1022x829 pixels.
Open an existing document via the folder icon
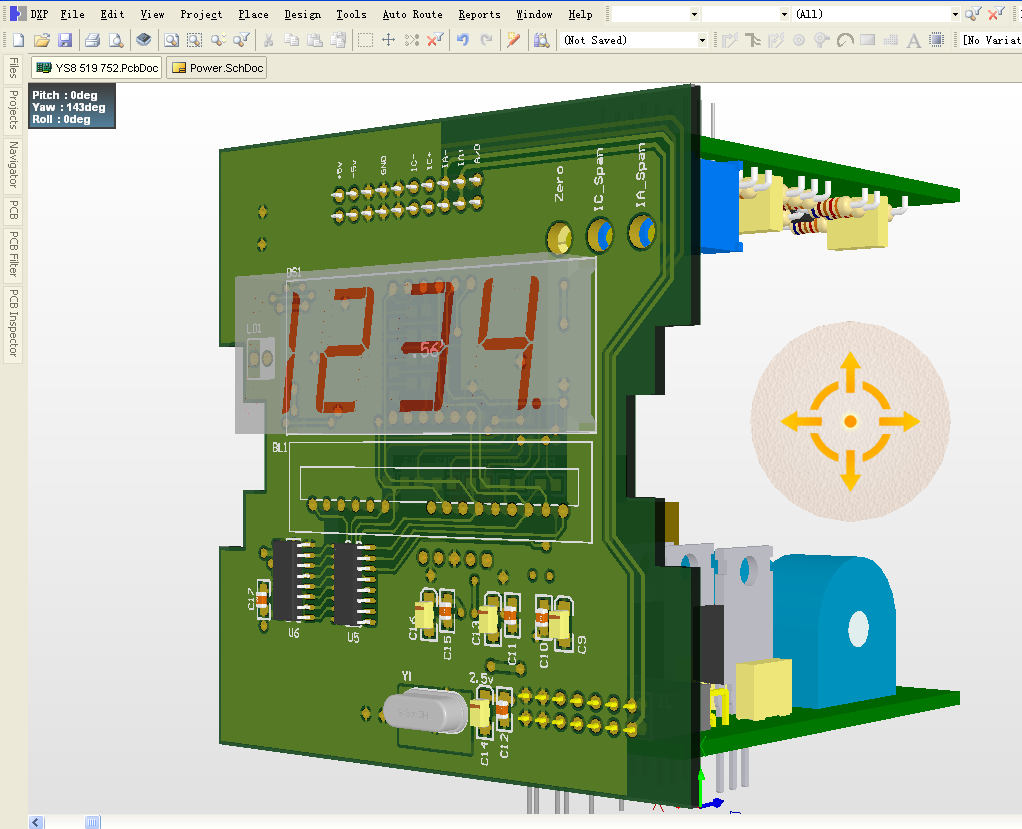[x=42, y=40]
